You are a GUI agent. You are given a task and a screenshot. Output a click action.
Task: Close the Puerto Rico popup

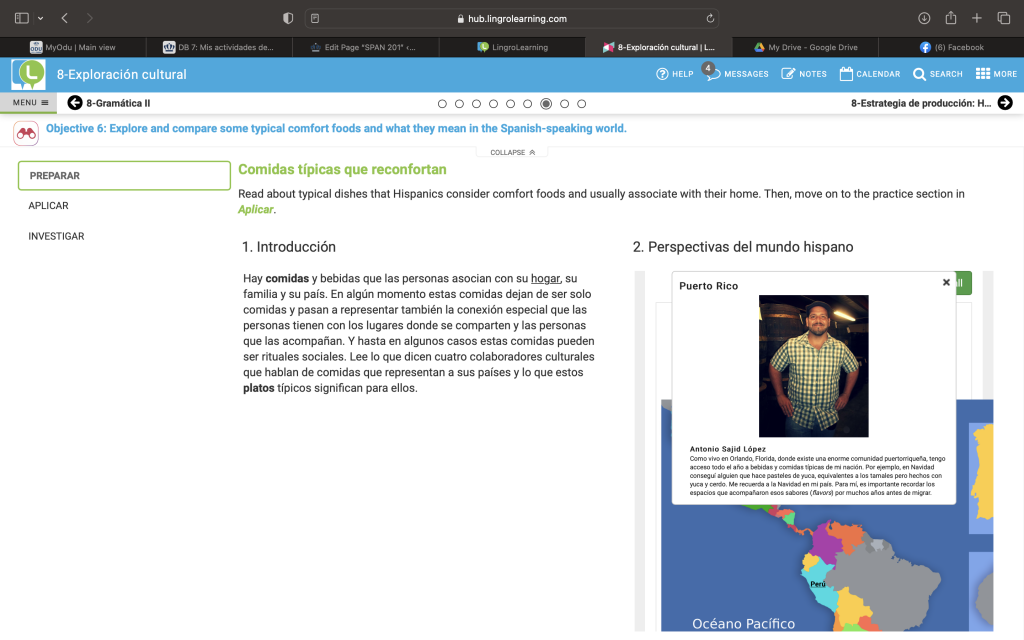pyautogui.click(x=946, y=282)
